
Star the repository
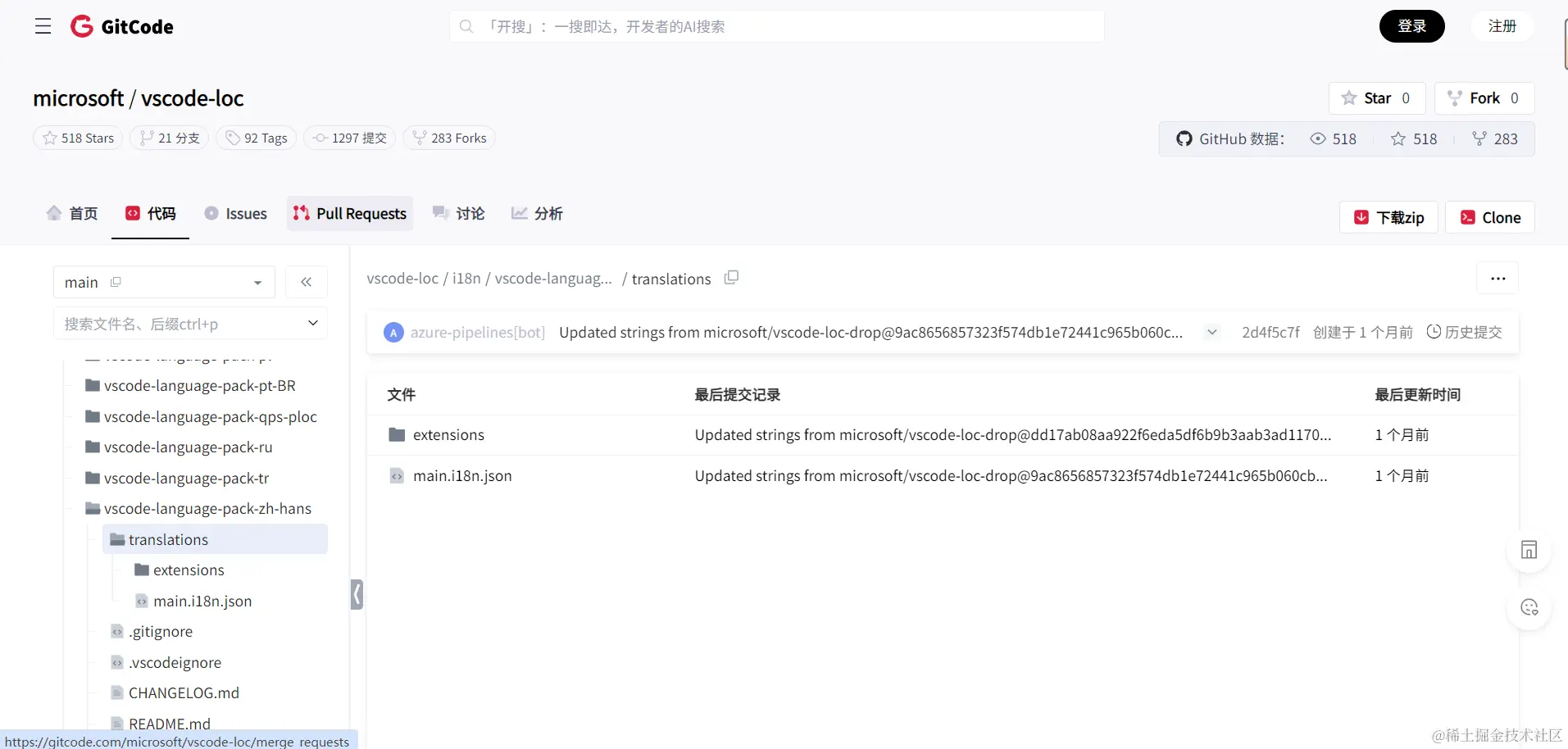(1377, 98)
